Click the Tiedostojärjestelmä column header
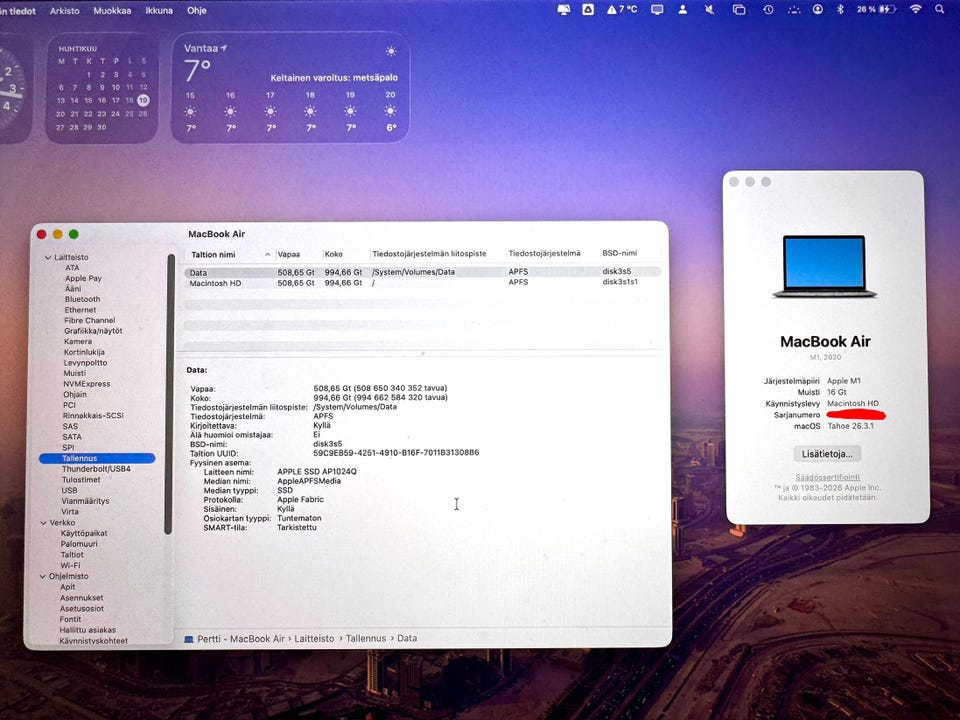Viewport: 960px width, 720px height. click(544, 253)
